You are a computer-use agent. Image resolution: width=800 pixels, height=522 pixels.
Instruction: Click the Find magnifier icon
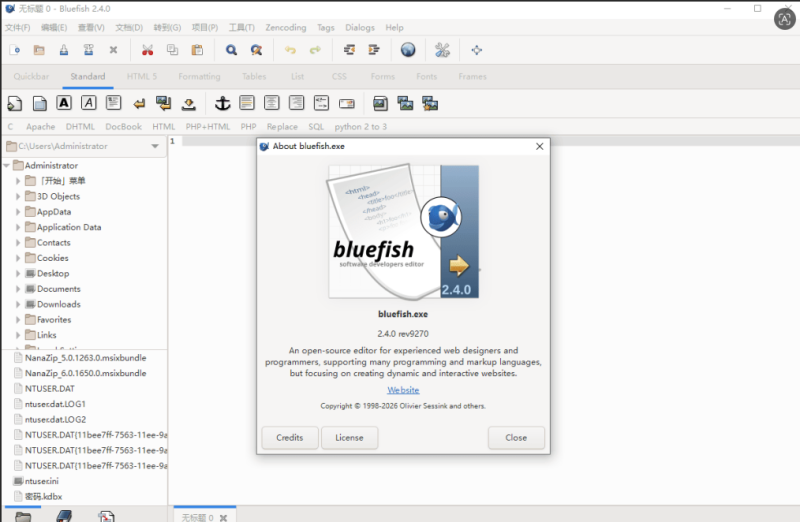tap(231, 50)
